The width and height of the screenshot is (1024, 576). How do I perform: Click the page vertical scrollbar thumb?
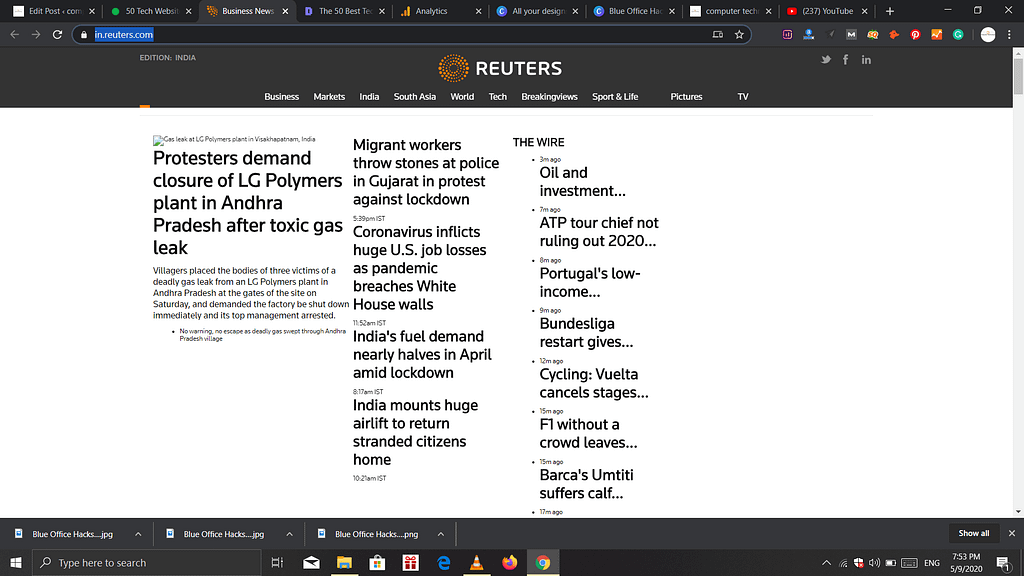coord(1018,76)
